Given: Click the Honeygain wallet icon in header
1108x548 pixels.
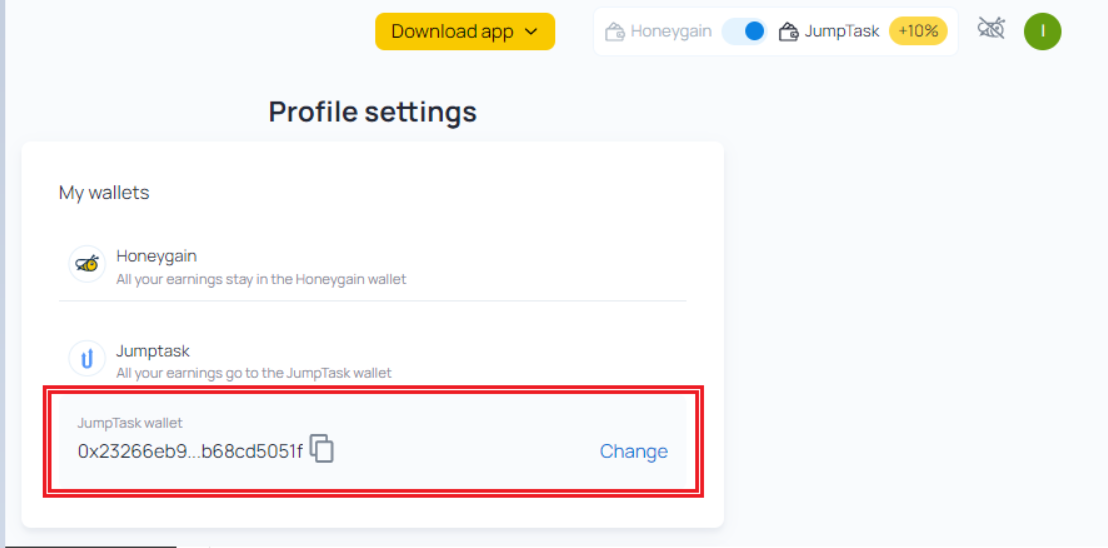Looking at the screenshot, I should [x=615, y=32].
